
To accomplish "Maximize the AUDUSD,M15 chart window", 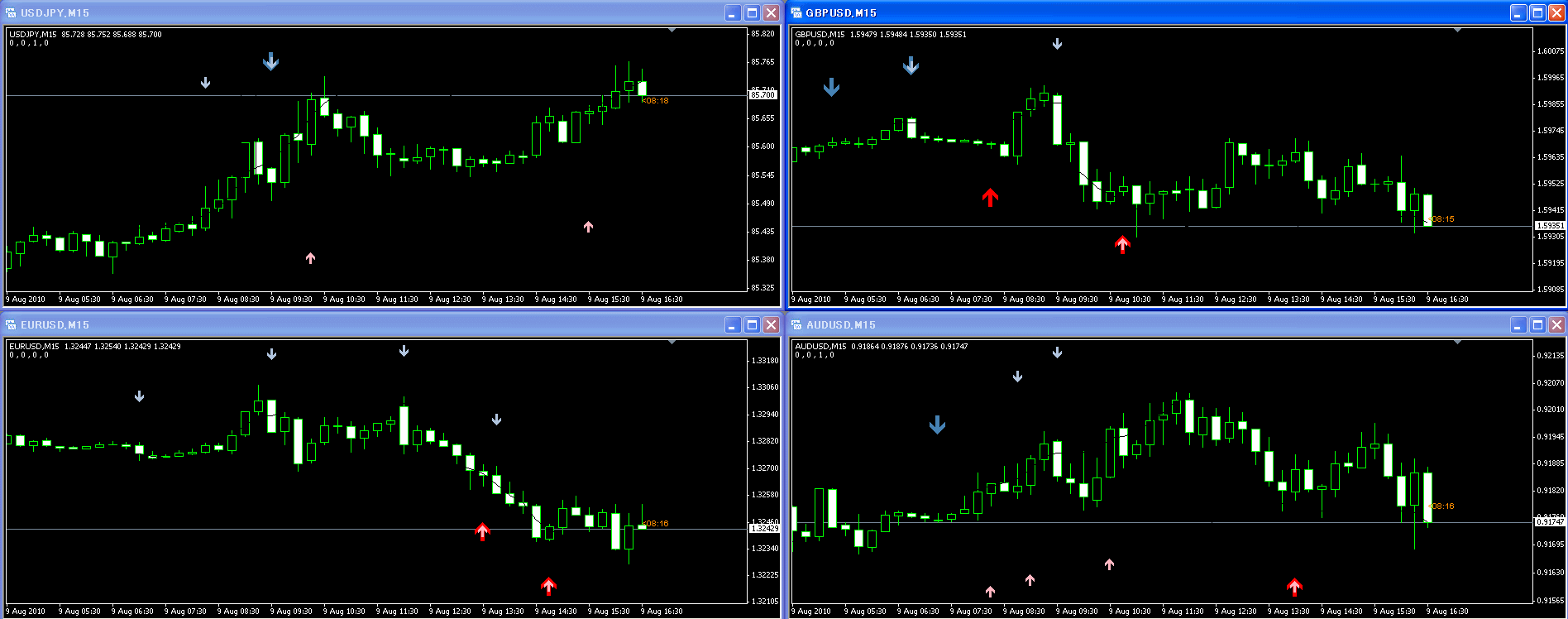I will click(1537, 324).
